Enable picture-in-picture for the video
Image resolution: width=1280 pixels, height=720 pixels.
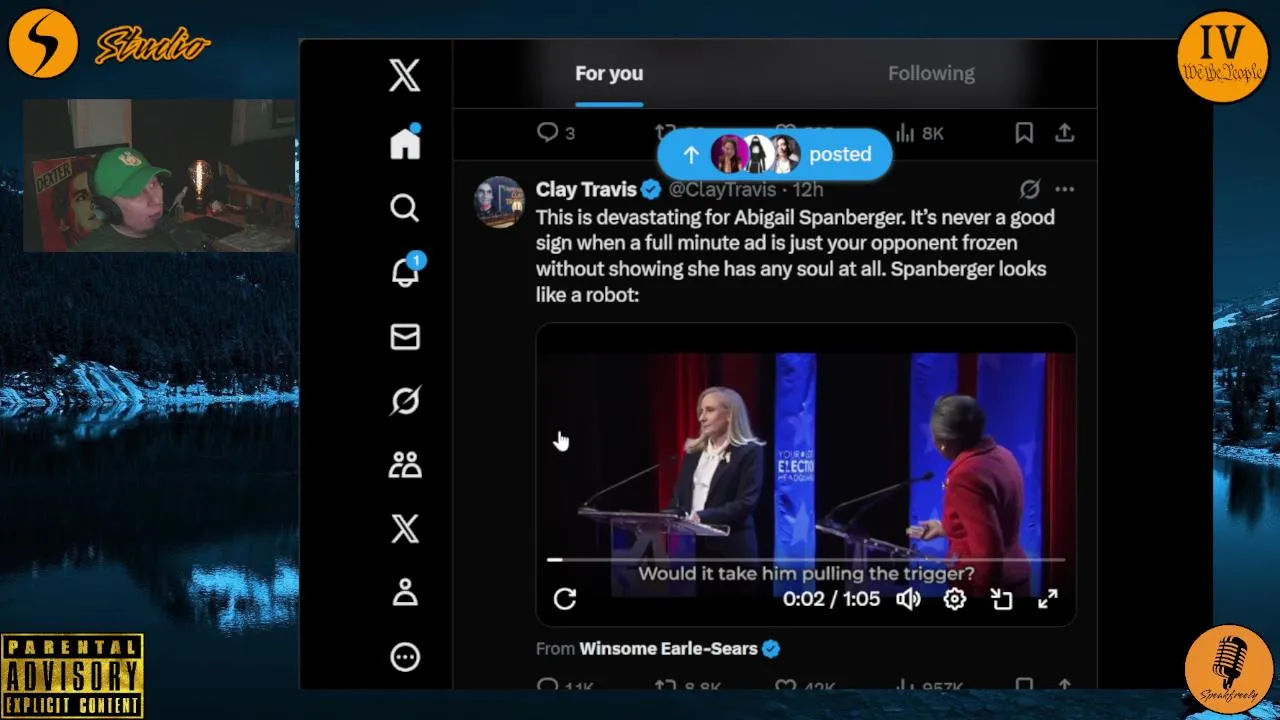(x=1001, y=599)
